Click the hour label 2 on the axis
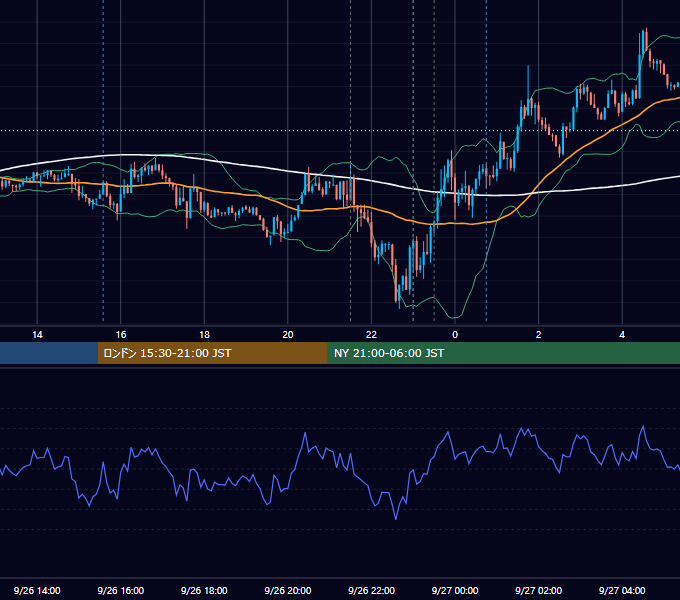 coord(539,335)
